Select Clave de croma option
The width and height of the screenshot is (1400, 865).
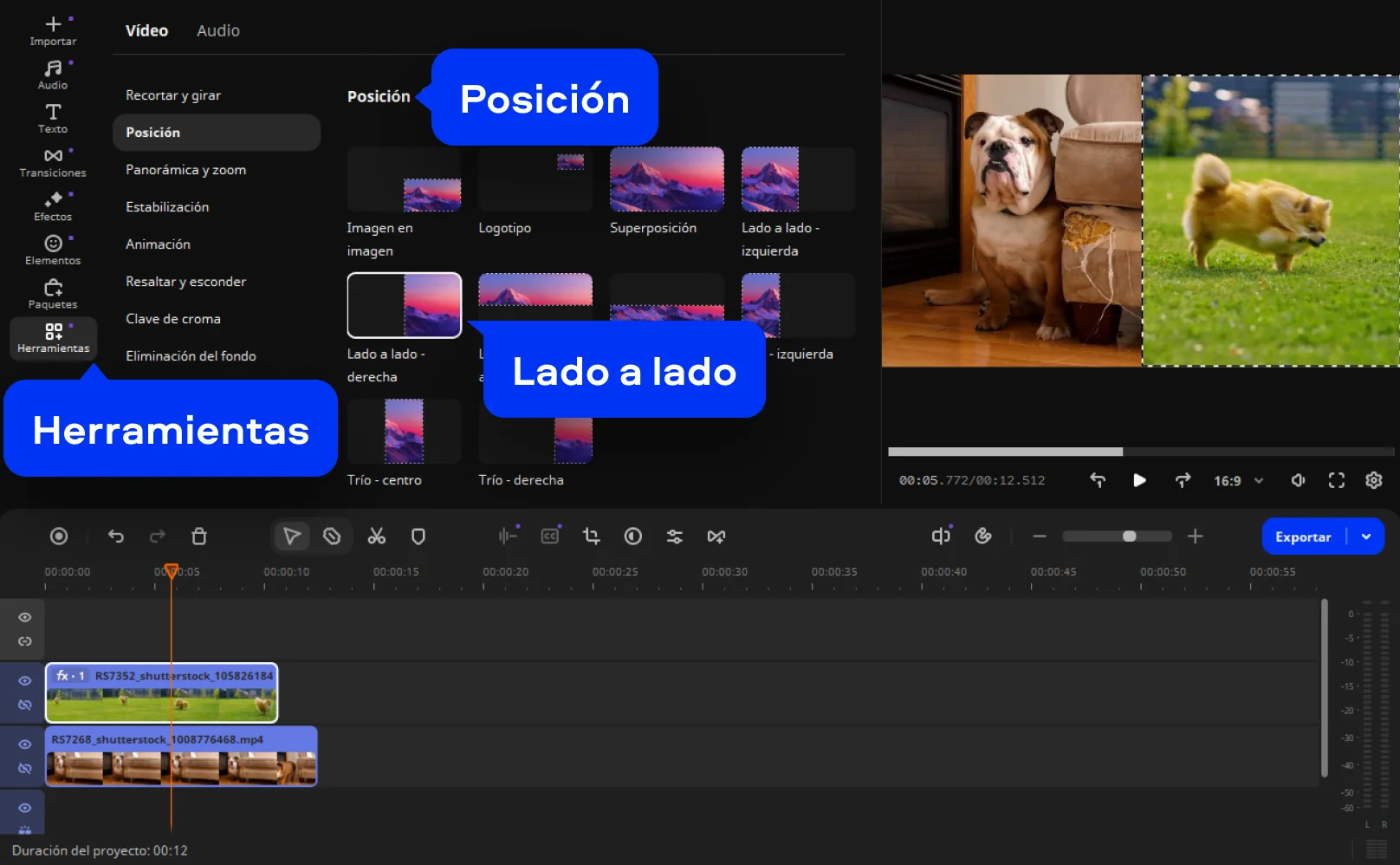coord(173,319)
